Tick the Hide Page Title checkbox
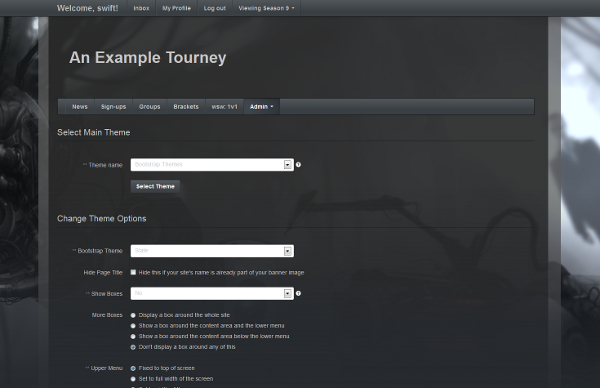The image size is (600, 388). point(133,272)
